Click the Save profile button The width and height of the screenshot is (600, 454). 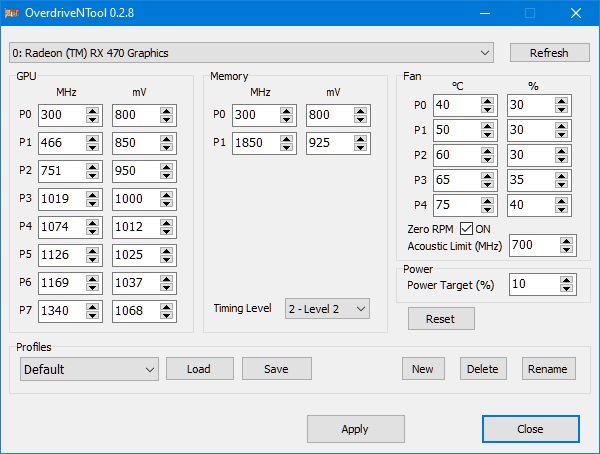click(x=277, y=369)
